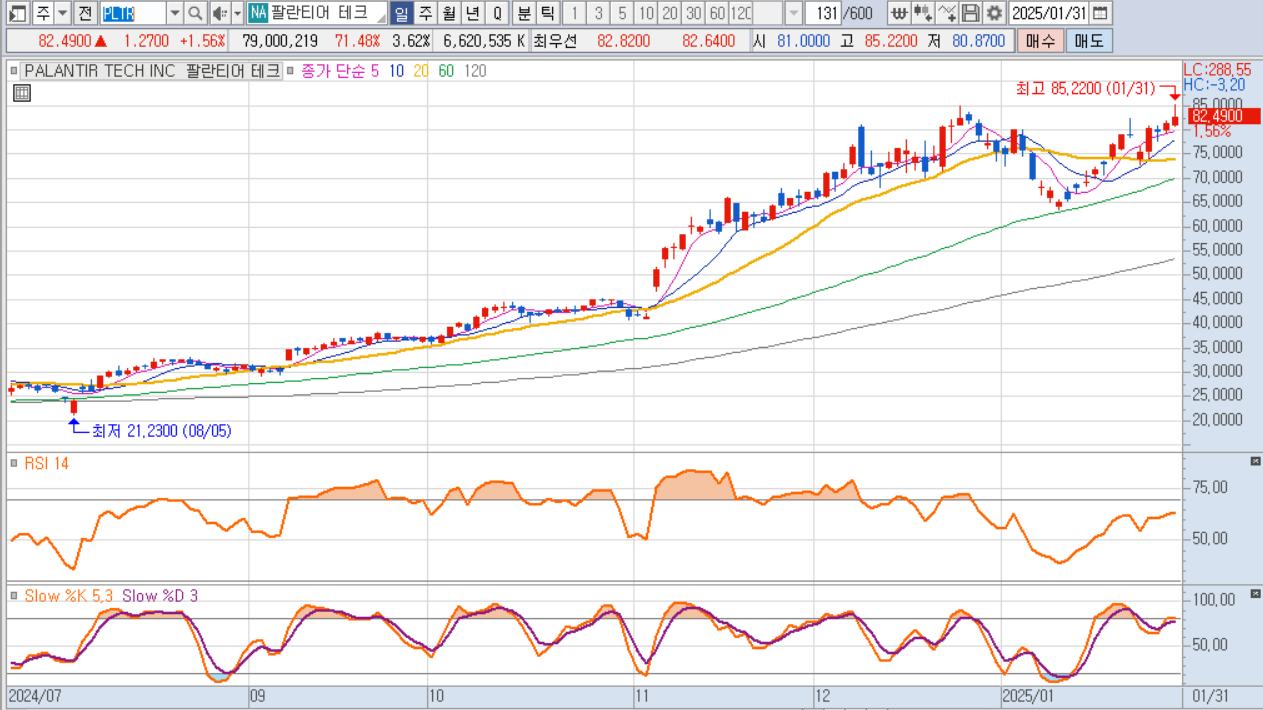Focus the PLTR ticker input field
The height and width of the screenshot is (710, 1263).
(x=132, y=13)
